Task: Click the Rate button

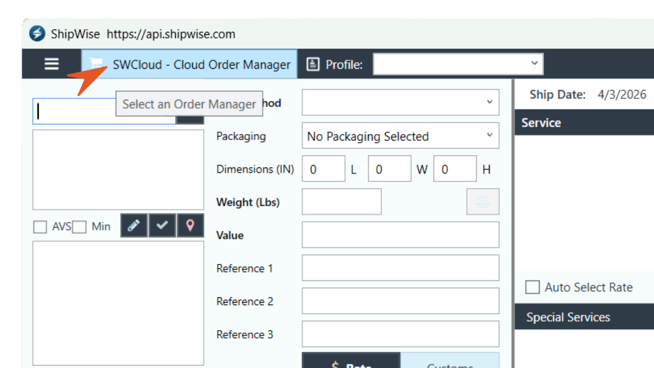Action: [351, 360]
